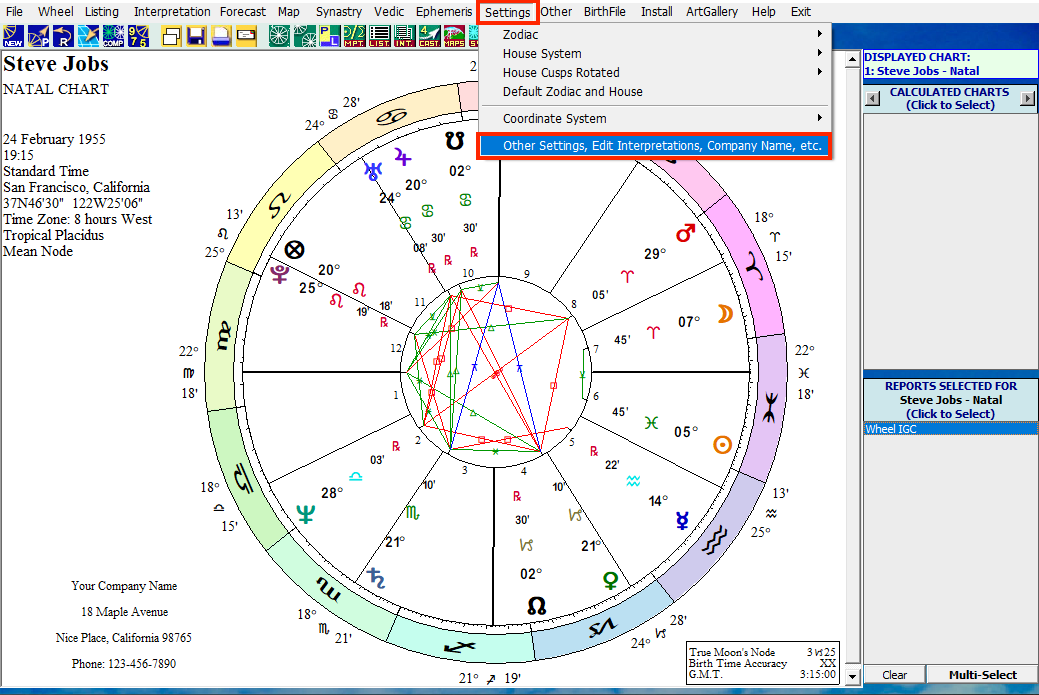Click the P L page layout icon
The height and width of the screenshot is (695, 1039).
pos(329,36)
